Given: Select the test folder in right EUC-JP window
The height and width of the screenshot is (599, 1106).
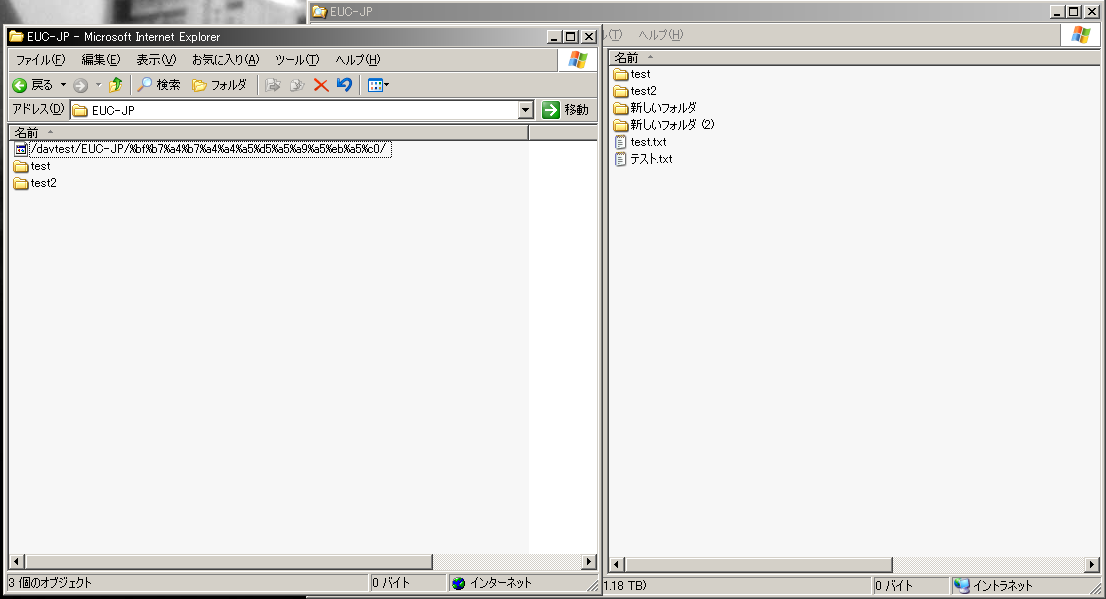Looking at the screenshot, I should (632, 74).
